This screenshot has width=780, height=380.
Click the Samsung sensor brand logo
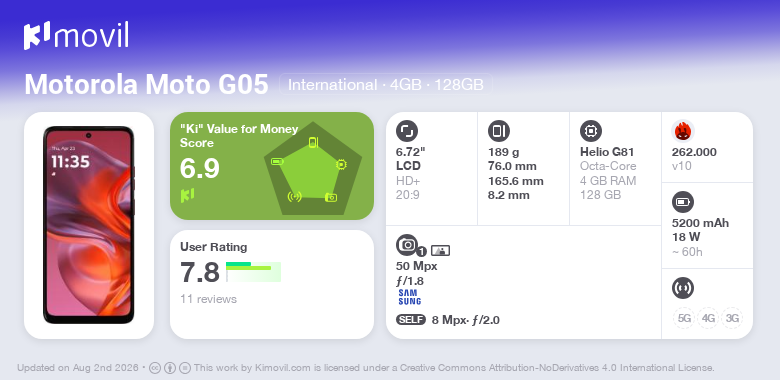pyautogui.click(x=409, y=297)
